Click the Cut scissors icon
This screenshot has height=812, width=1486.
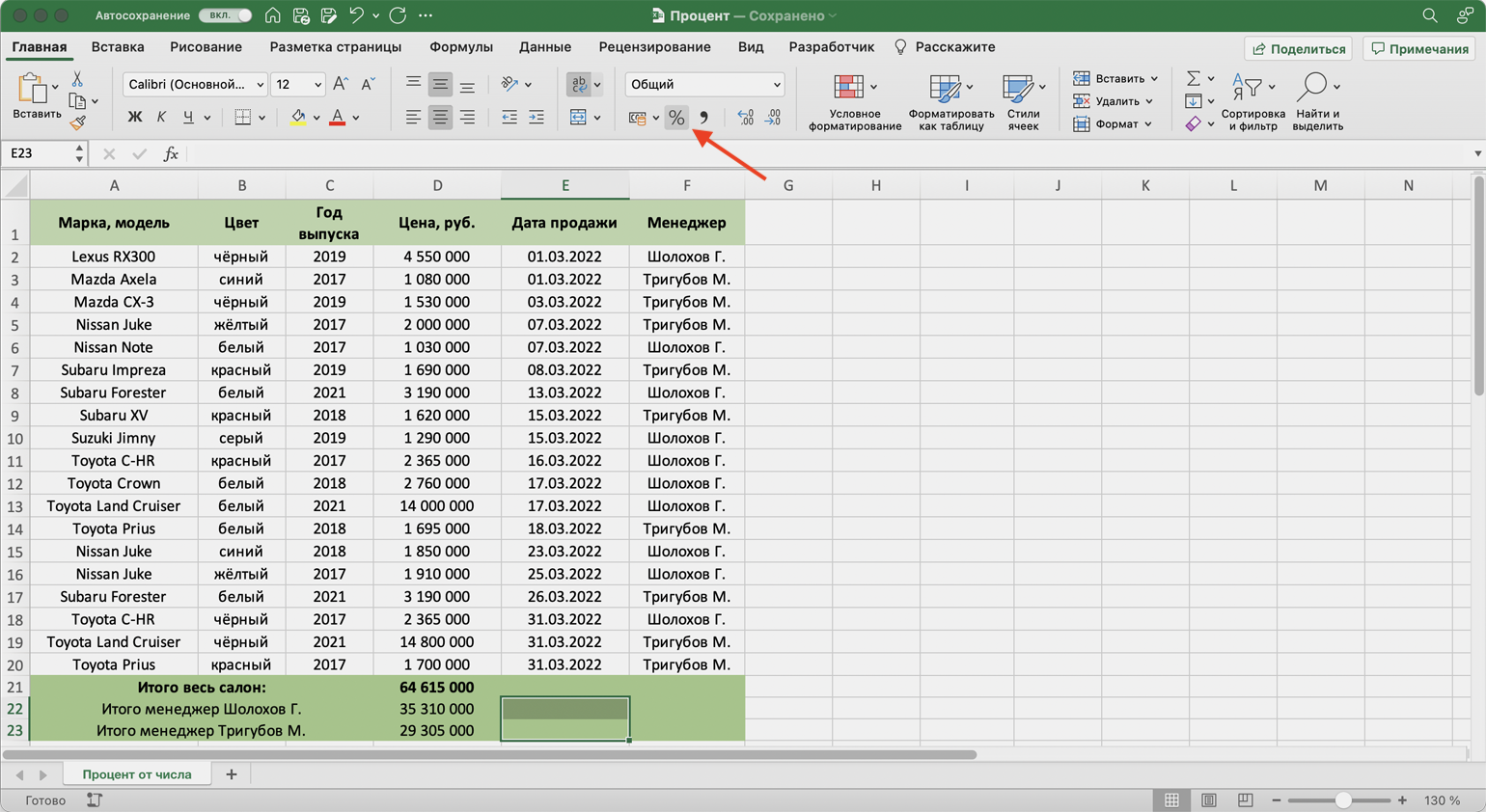click(x=77, y=79)
